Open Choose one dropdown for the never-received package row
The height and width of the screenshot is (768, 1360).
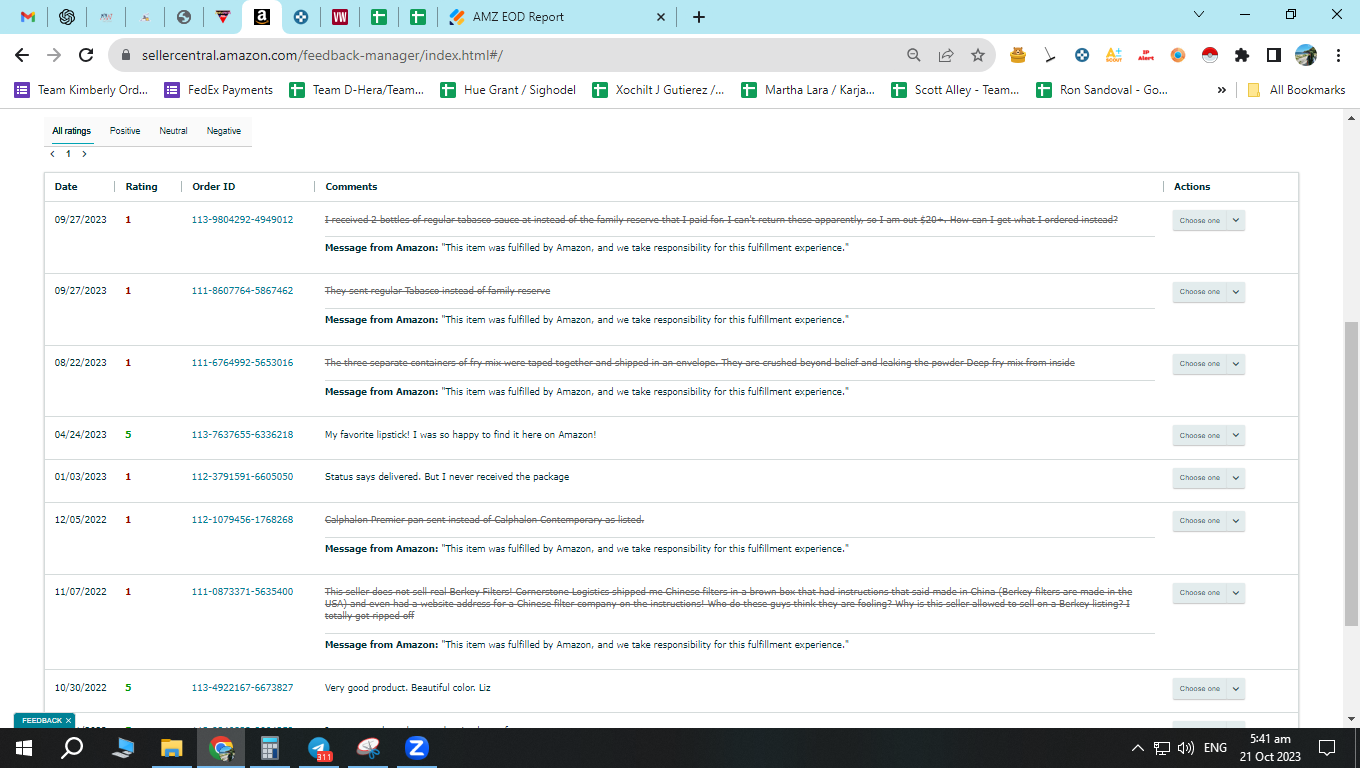pyautogui.click(x=1208, y=478)
